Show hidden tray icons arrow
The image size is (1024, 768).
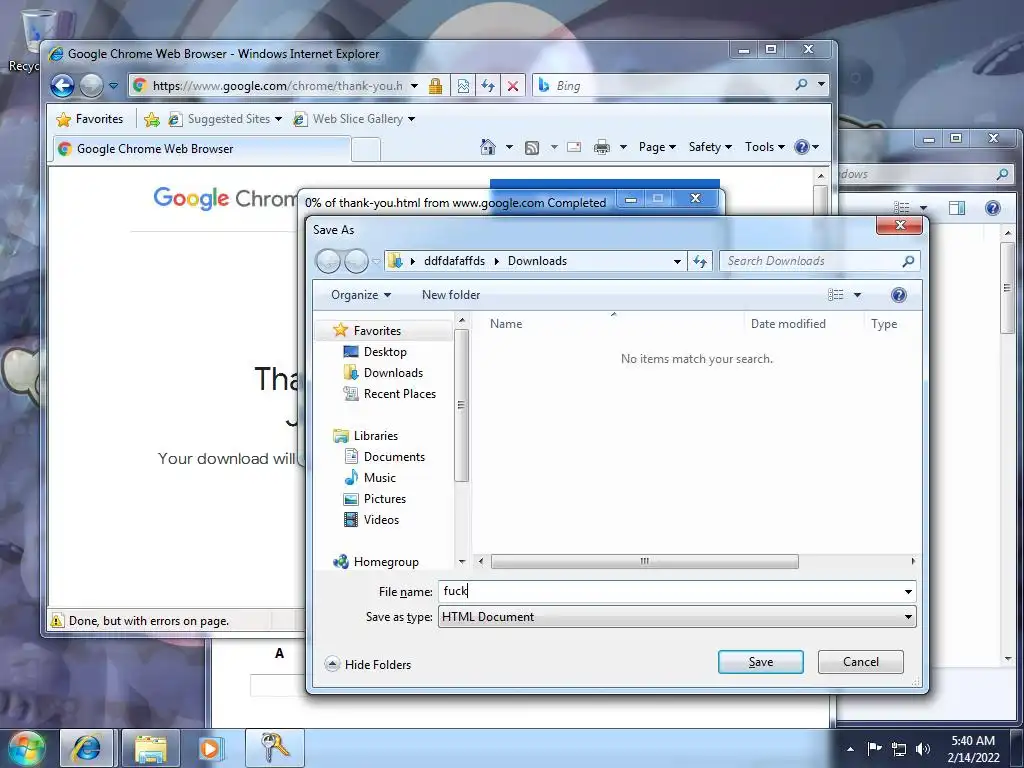(850, 749)
